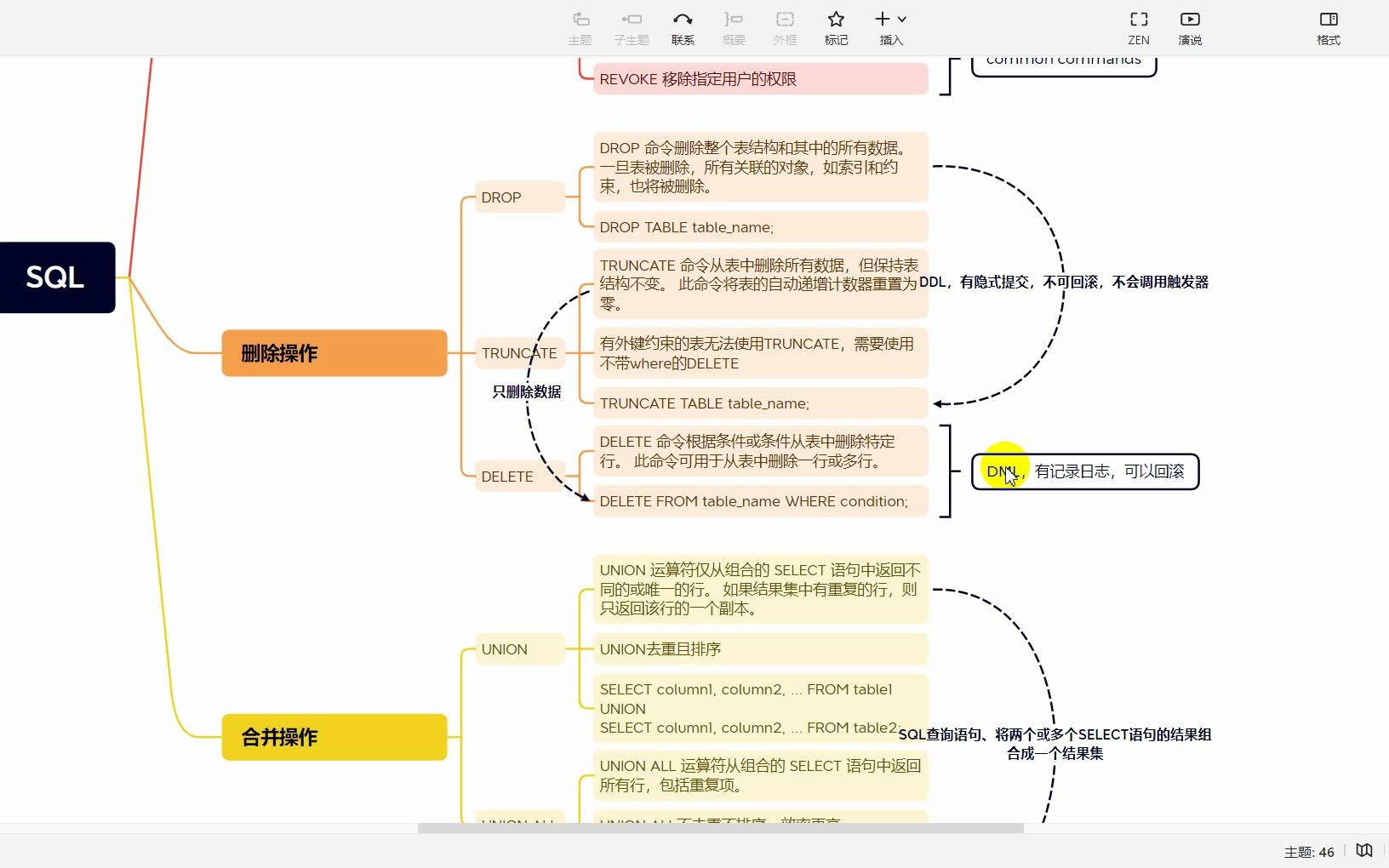Select the DROP subtopic

click(520, 197)
